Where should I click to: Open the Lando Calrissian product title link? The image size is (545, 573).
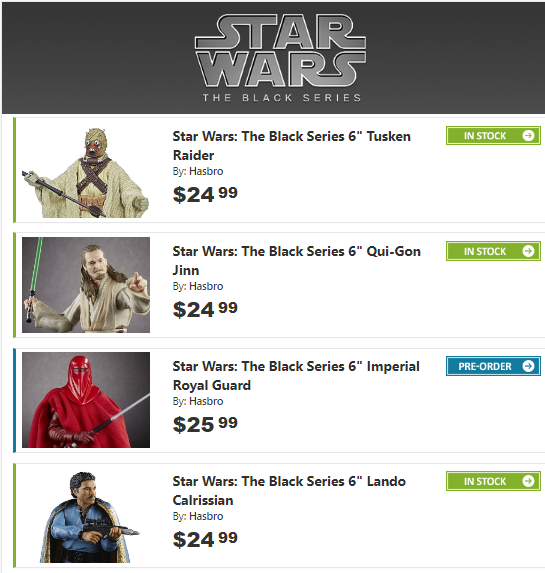[x=289, y=490]
